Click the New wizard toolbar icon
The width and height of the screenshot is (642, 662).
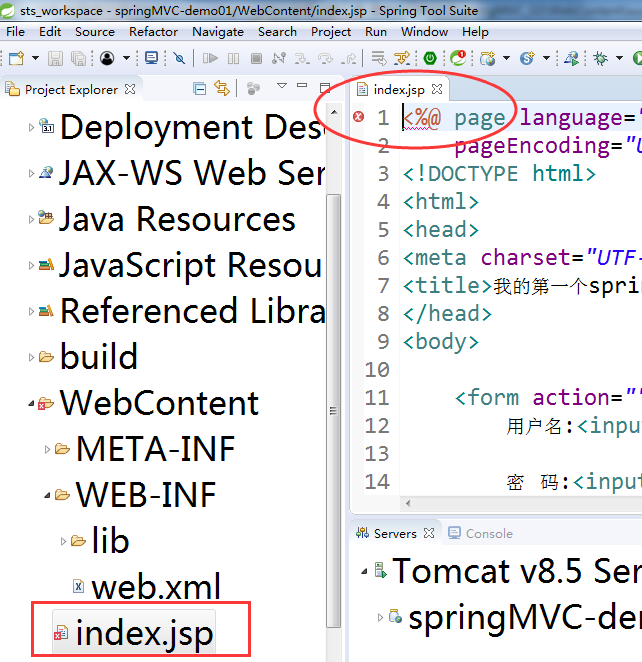pos(16,58)
